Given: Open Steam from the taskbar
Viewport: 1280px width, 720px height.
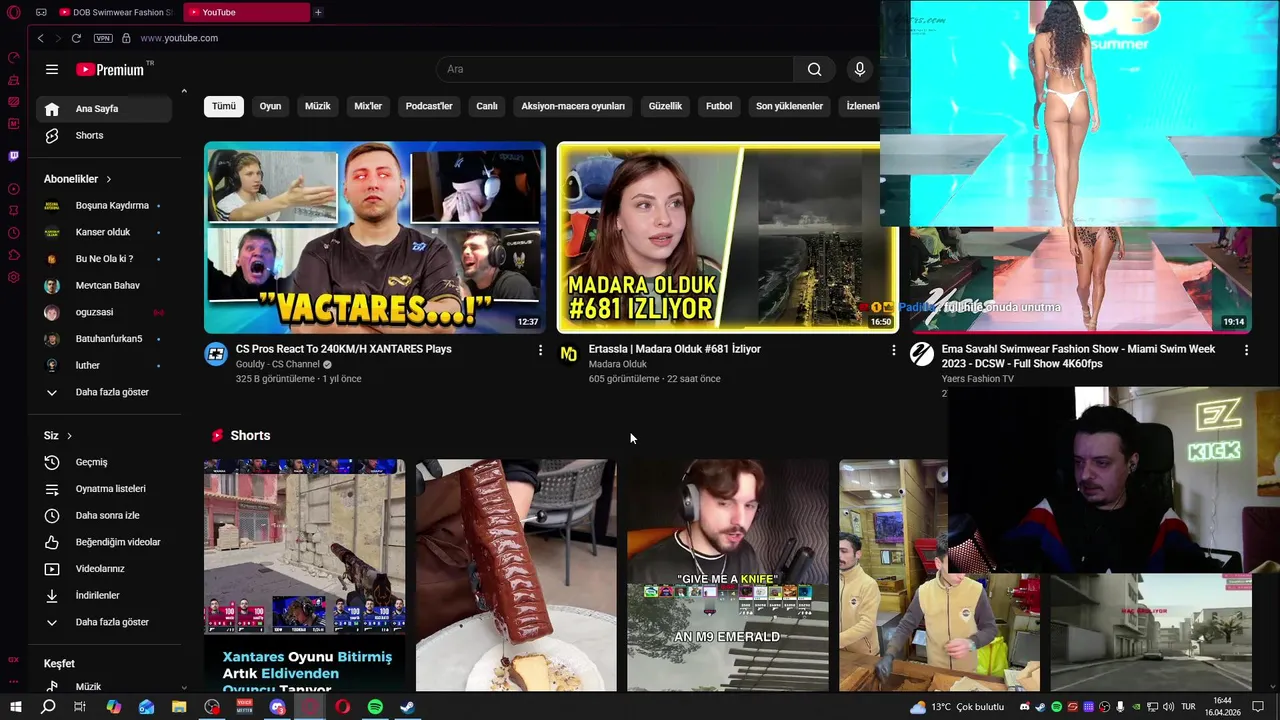Looking at the screenshot, I should click(407, 707).
